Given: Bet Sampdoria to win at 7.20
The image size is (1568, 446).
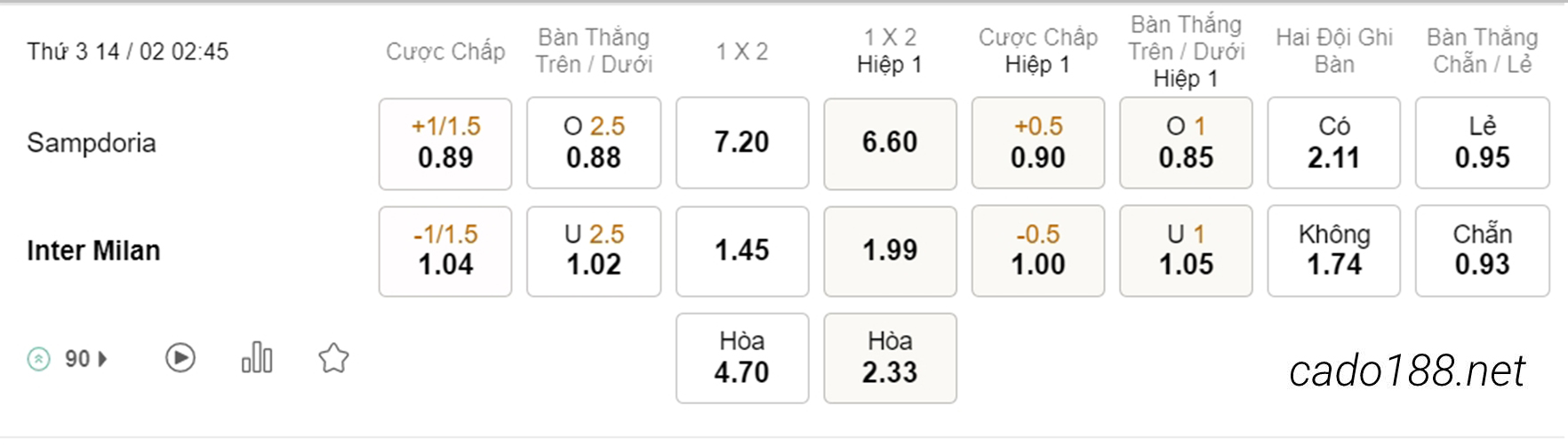Looking at the screenshot, I should click(742, 143).
